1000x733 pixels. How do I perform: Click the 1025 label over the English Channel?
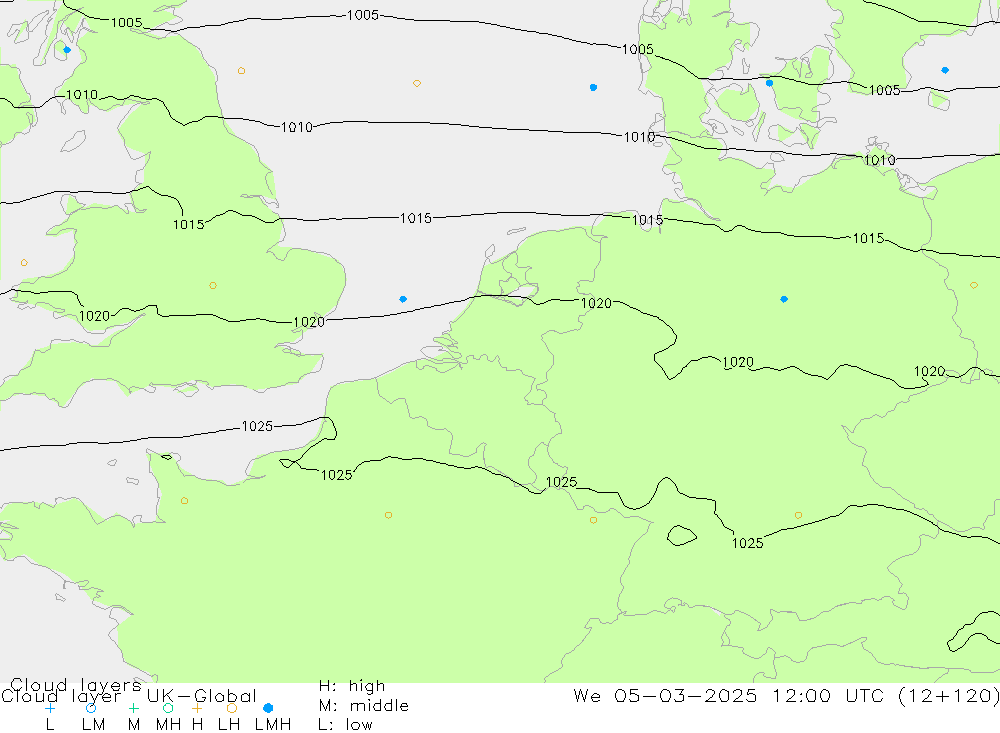click(x=257, y=426)
